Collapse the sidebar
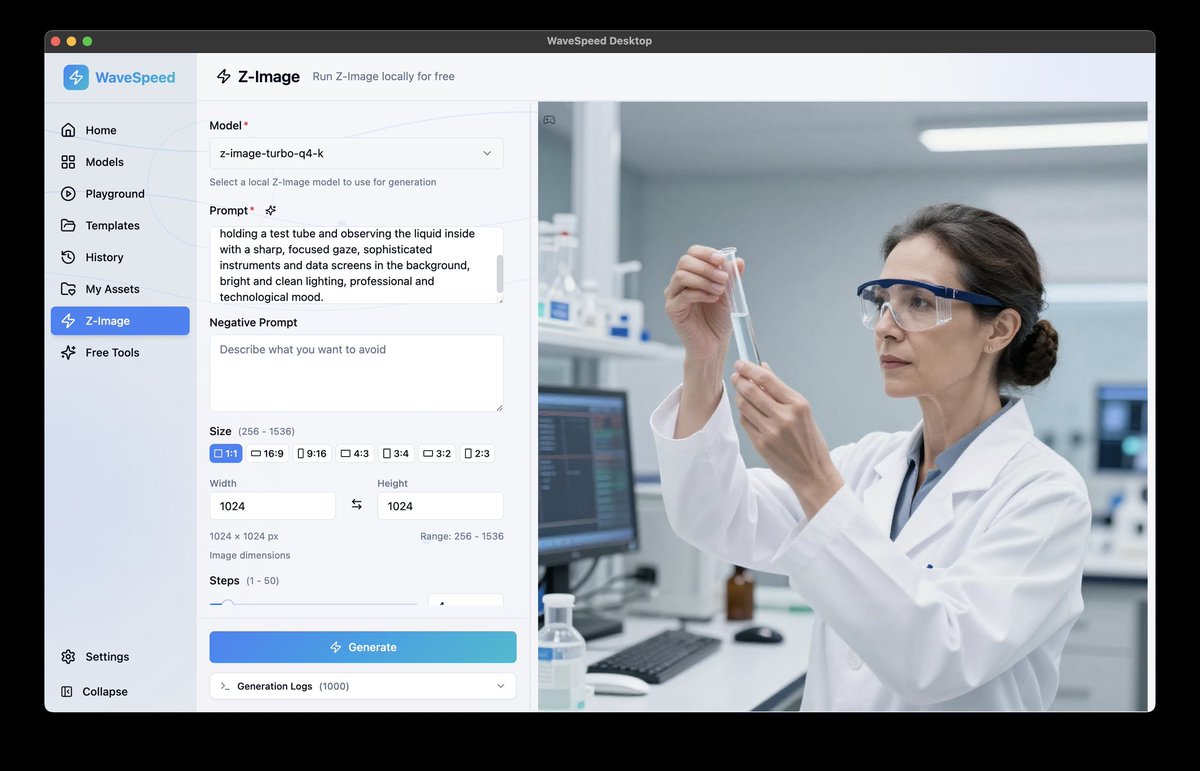The height and width of the screenshot is (771, 1200). pos(120,692)
